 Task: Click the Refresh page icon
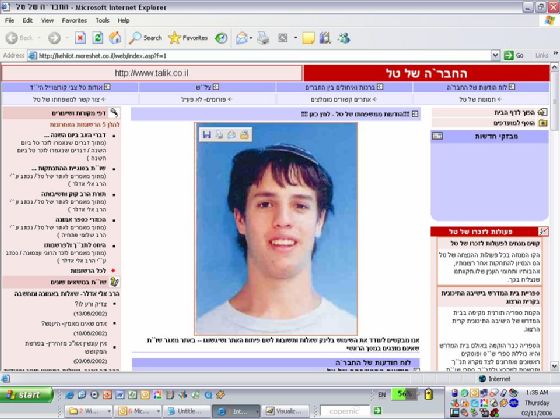pos(98,38)
